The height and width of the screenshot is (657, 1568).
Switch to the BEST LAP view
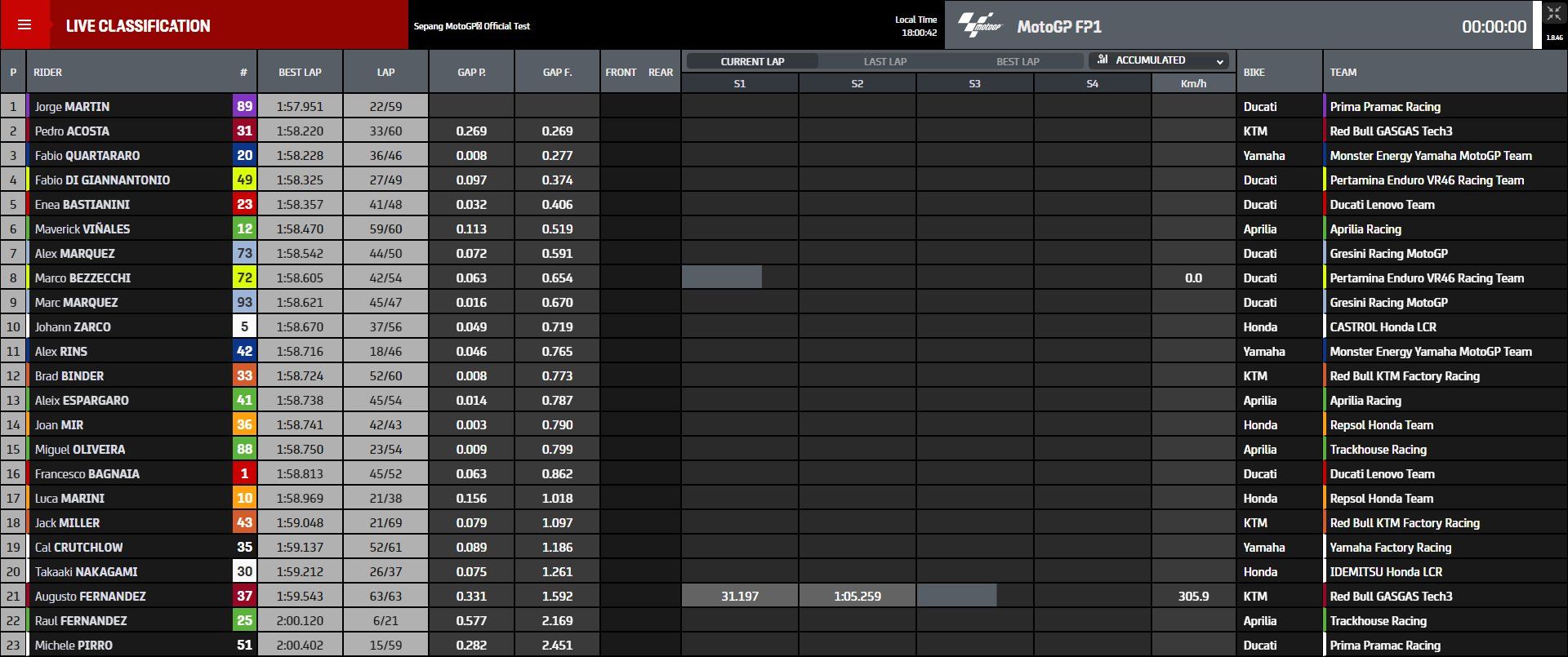[x=1018, y=61]
